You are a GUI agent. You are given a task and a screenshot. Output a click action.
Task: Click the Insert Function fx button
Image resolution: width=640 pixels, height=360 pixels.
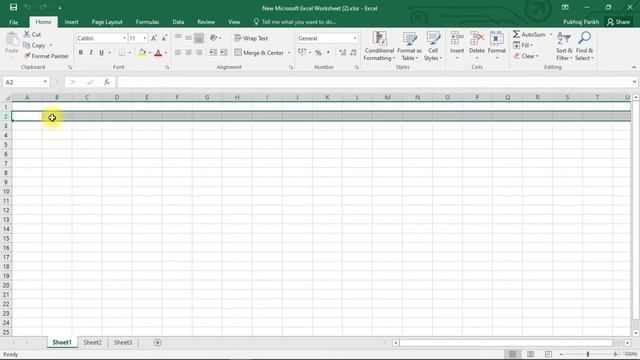(107, 82)
